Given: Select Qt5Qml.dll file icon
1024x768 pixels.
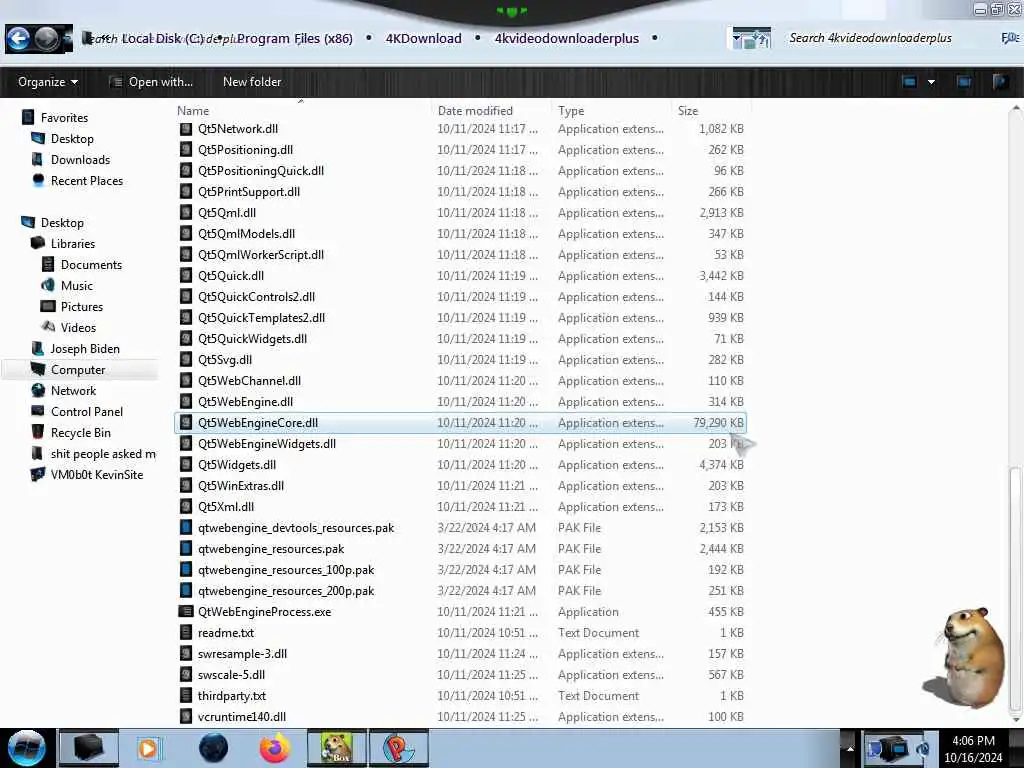Looking at the screenshot, I should [186, 213].
